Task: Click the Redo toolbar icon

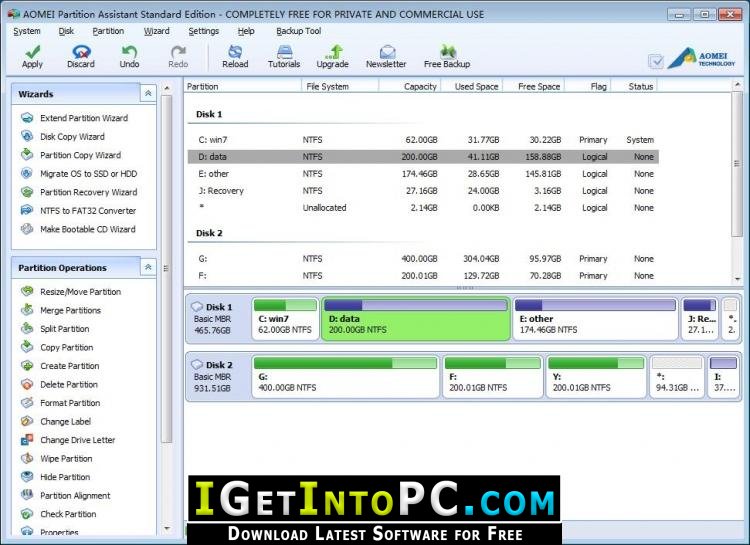Action: [178, 56]
